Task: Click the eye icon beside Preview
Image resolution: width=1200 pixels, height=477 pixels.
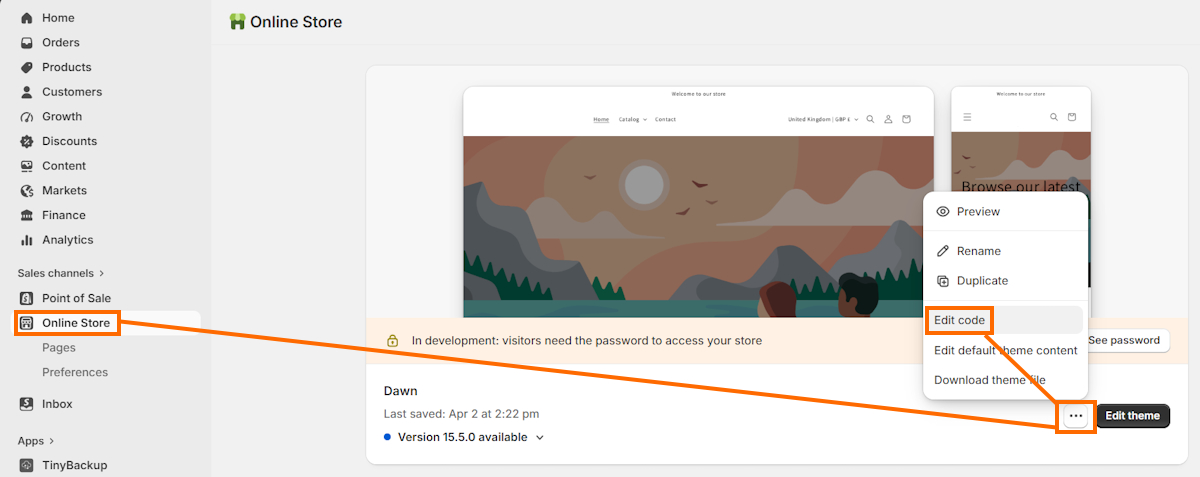Action: click(942, 212)
